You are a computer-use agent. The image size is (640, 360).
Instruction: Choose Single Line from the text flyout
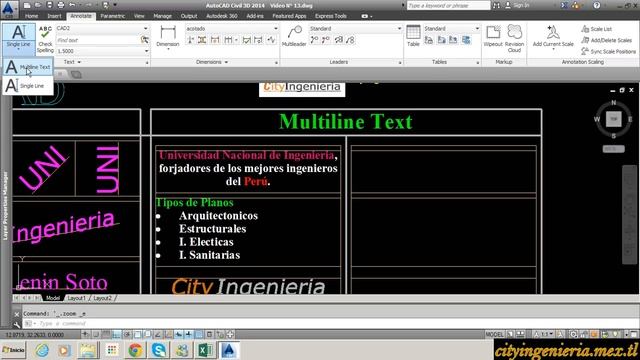(28, 86)
